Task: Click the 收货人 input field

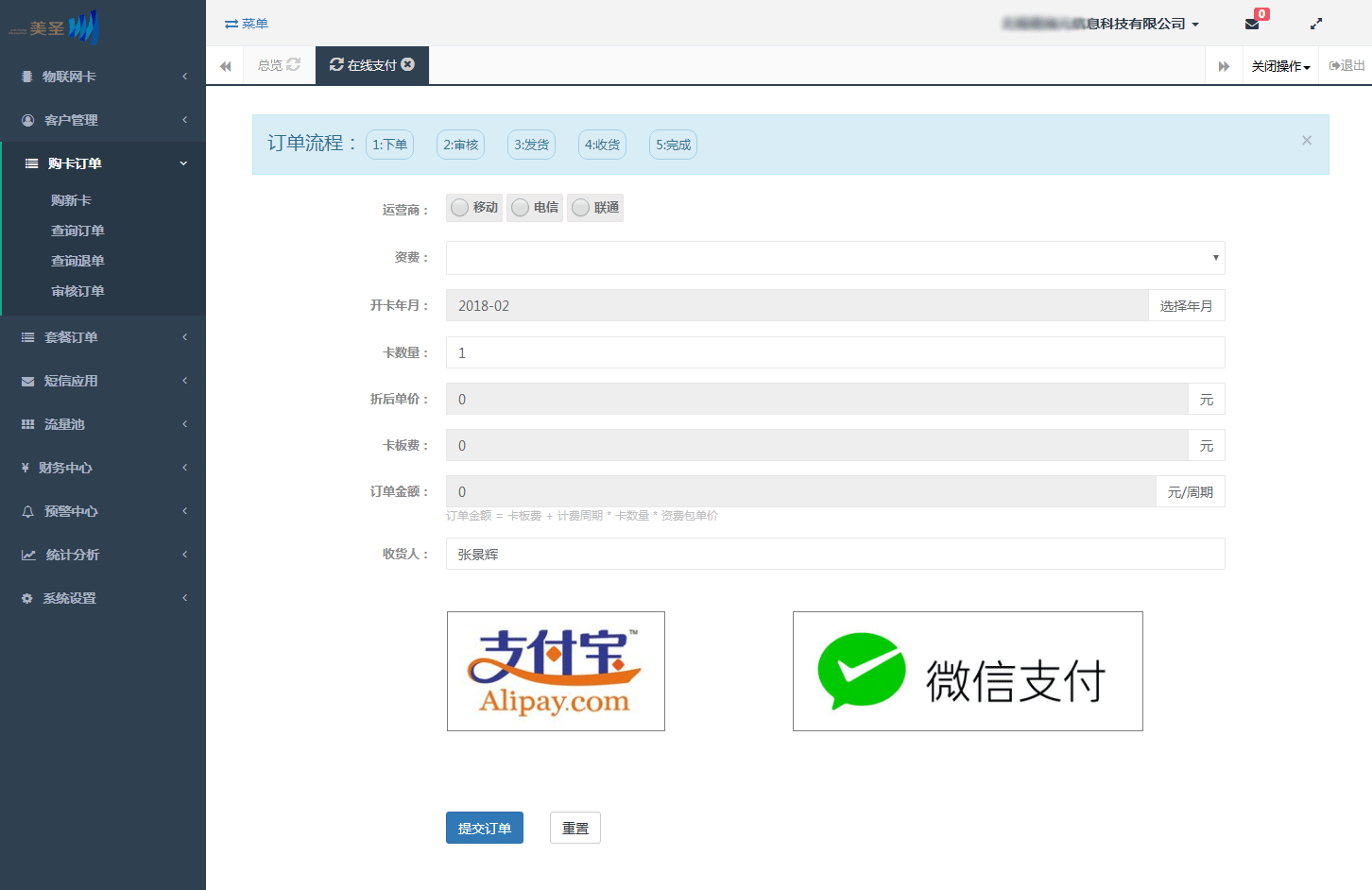Action: (x=835, y=554)
